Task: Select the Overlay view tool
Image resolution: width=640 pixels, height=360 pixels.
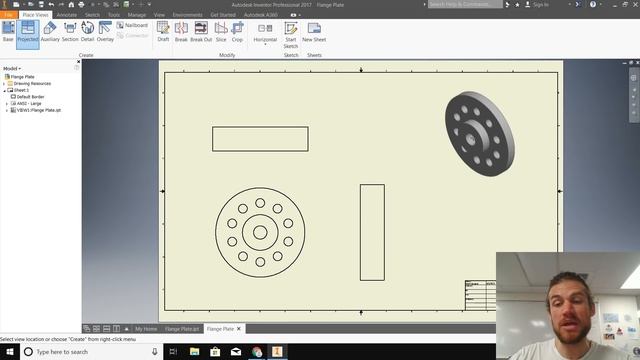Action: tap(105, 32)
